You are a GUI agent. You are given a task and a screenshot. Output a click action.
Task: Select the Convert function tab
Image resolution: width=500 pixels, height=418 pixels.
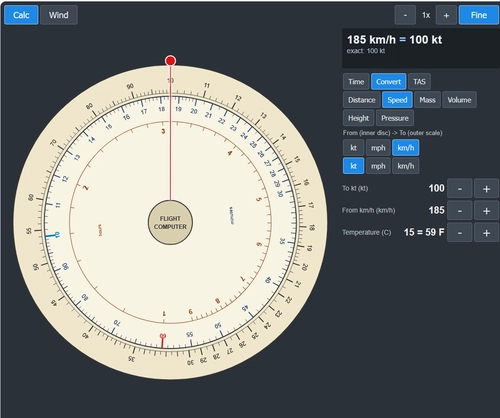pos(388,82)
